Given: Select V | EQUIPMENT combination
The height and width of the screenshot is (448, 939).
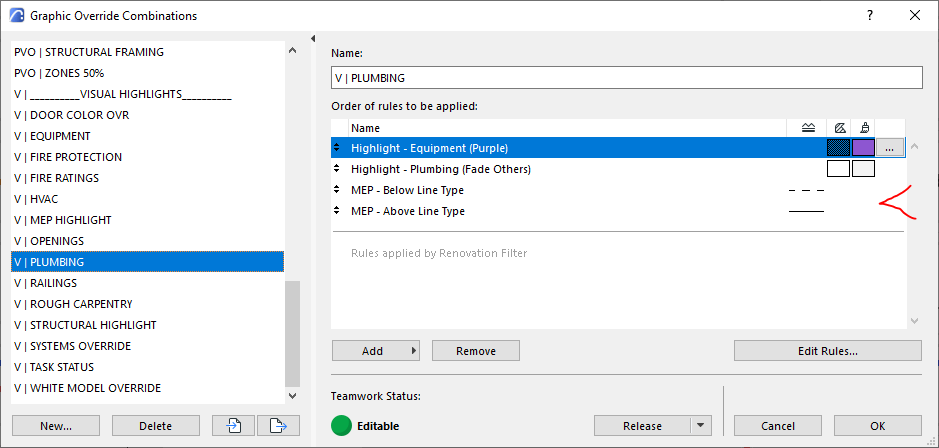Looking at the screenshot, I should click(x=147, y=136).
